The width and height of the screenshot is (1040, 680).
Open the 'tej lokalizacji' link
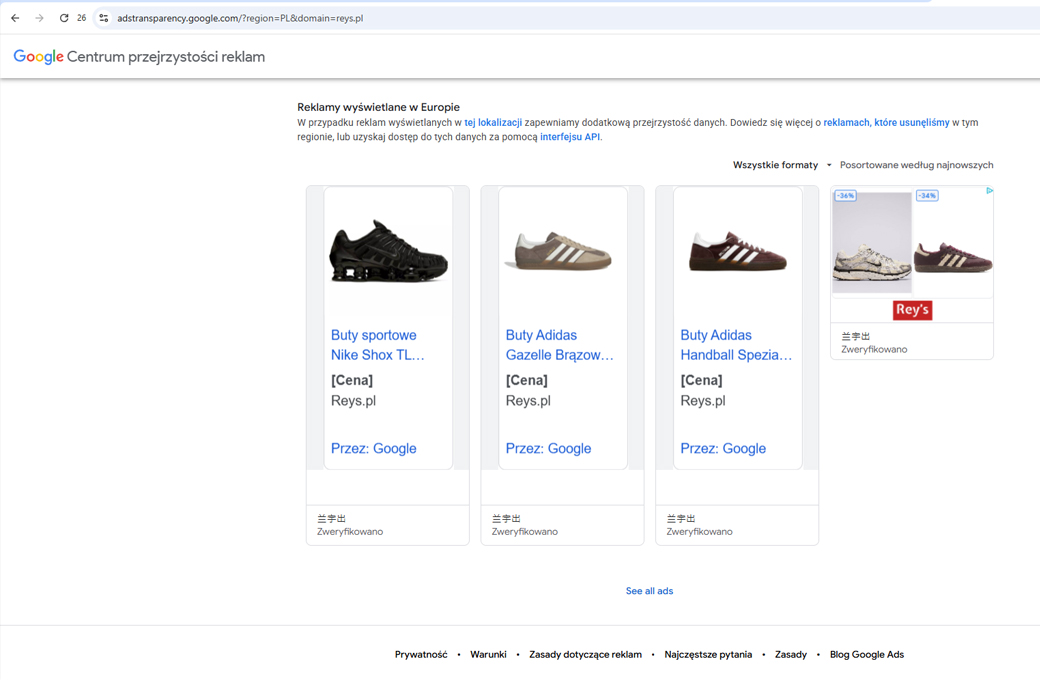(493, 122)
